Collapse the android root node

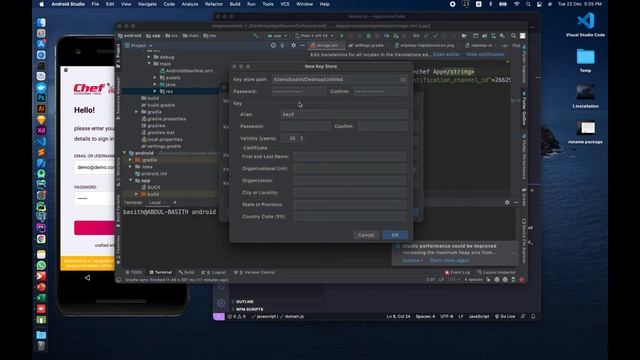tap(125, 153)
